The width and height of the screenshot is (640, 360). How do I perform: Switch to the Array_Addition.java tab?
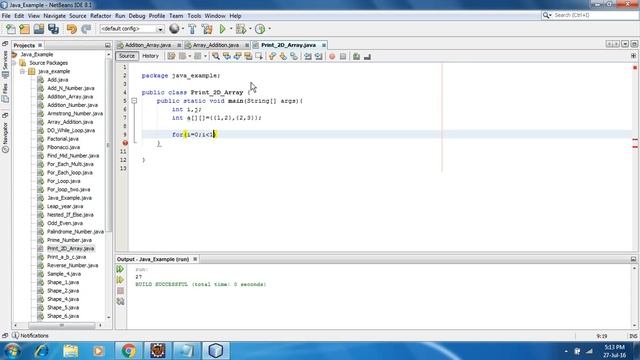pyautogui.click(x=216, y=45)
